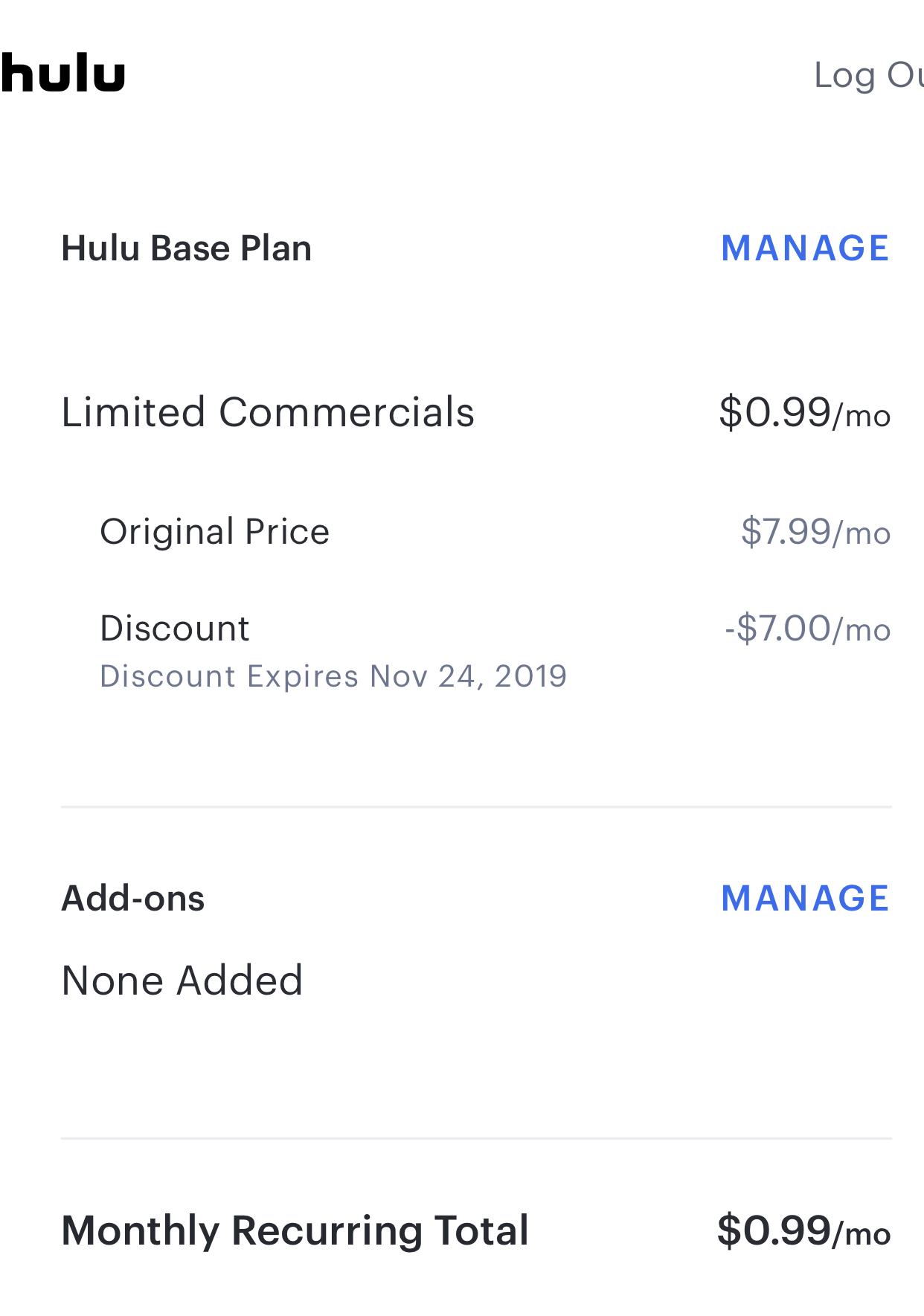Screen dimensions: 924x1316
Task: Click the Monthly Recurring Total label
Action: coord(295,1230)
